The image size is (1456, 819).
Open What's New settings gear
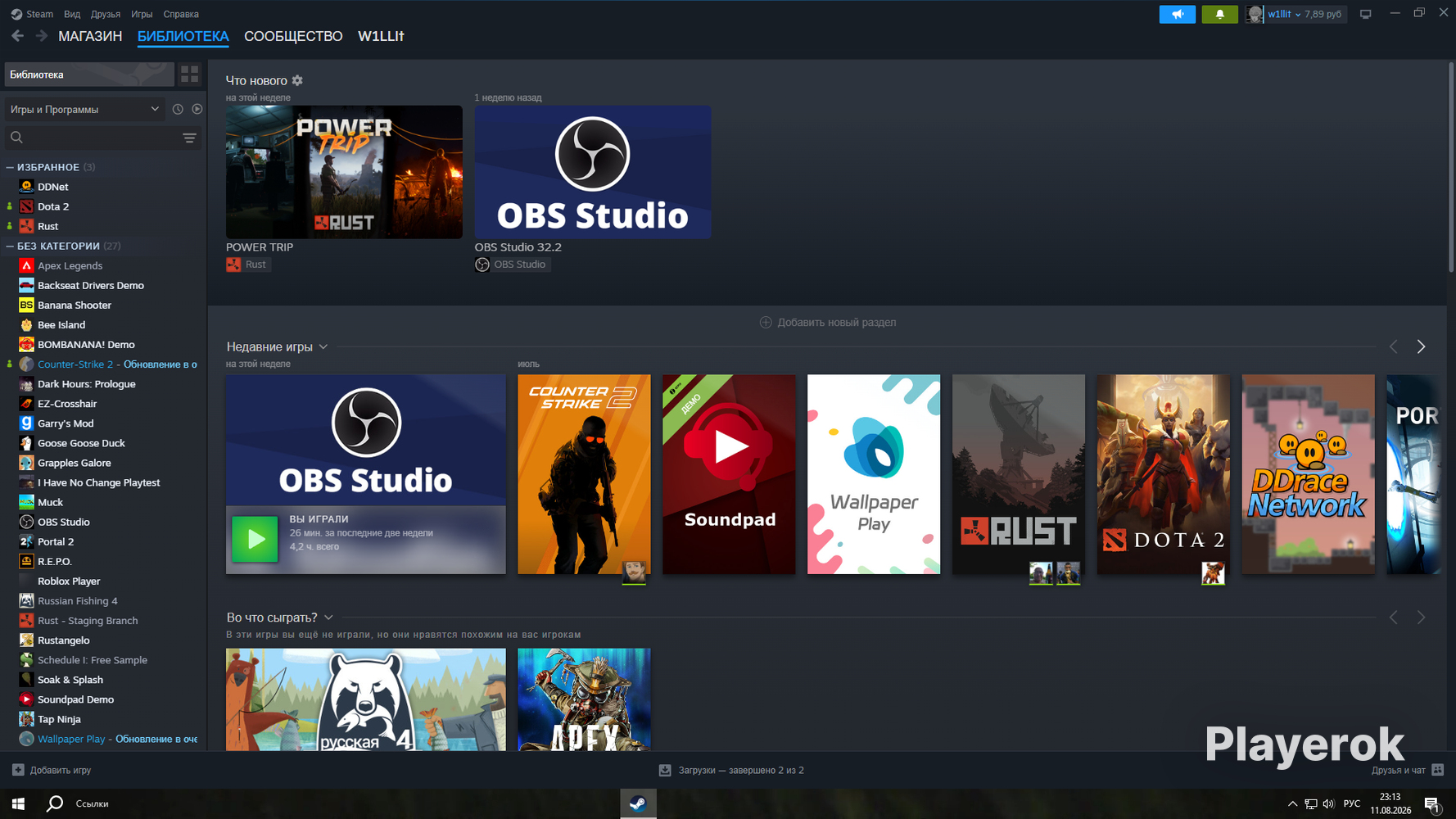coord(297,80)
